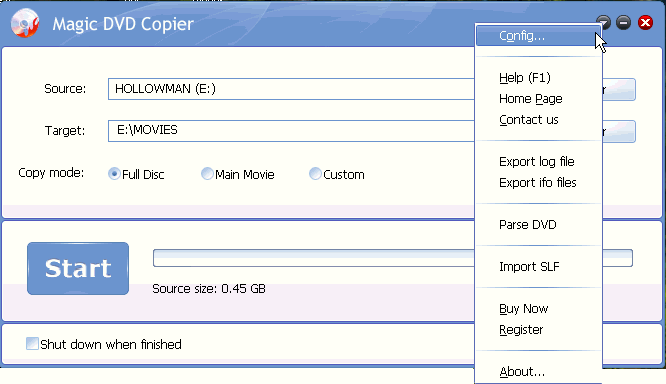Open the title bar dropdown menu button

point(604,22)
